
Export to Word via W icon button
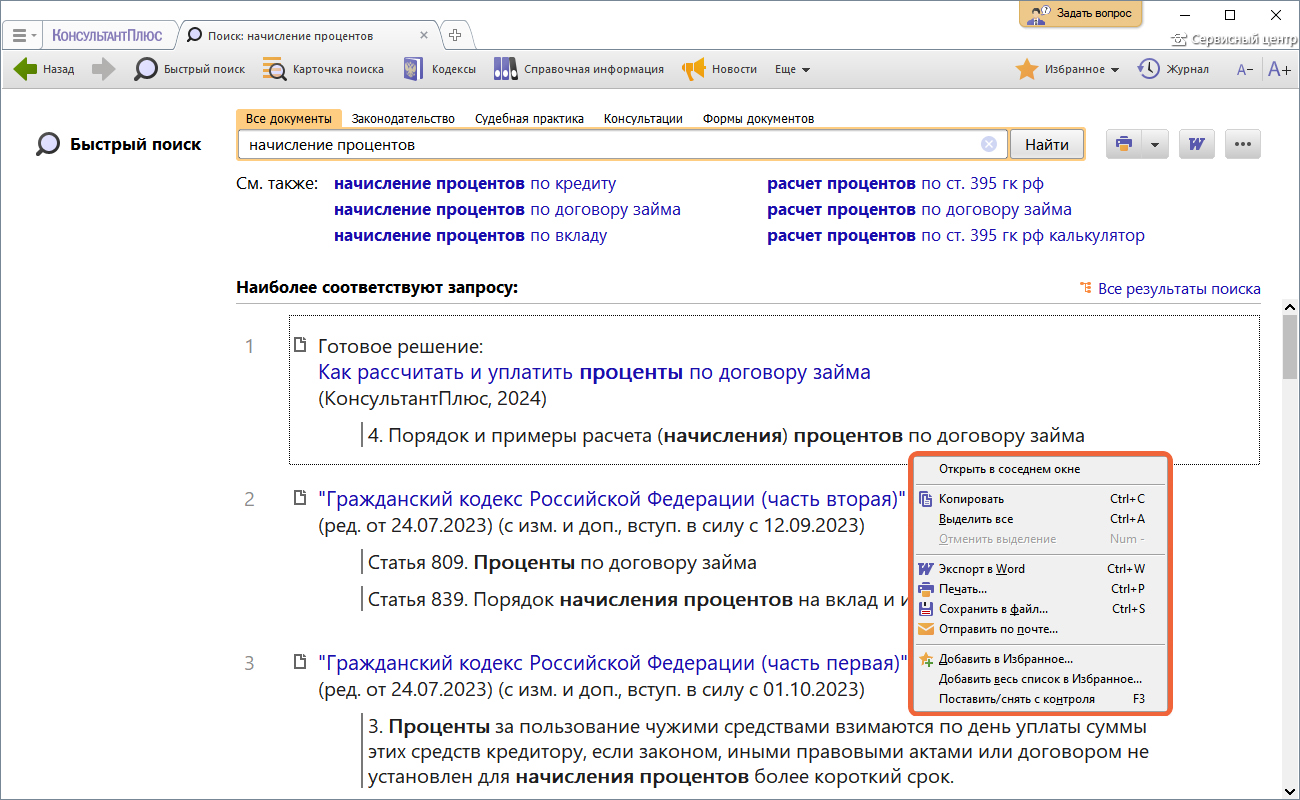pyautogui.click(x=1196, y=144)
